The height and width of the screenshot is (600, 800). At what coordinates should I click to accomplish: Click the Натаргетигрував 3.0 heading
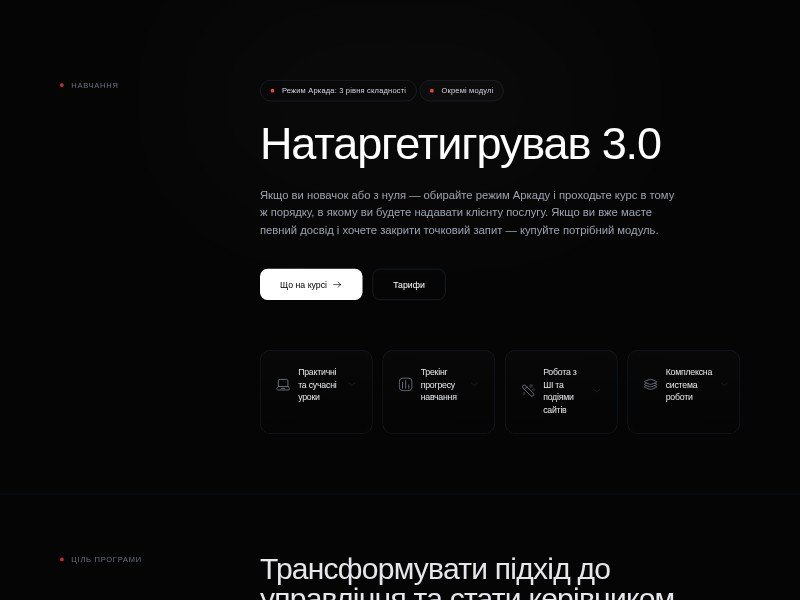(460, 143)
